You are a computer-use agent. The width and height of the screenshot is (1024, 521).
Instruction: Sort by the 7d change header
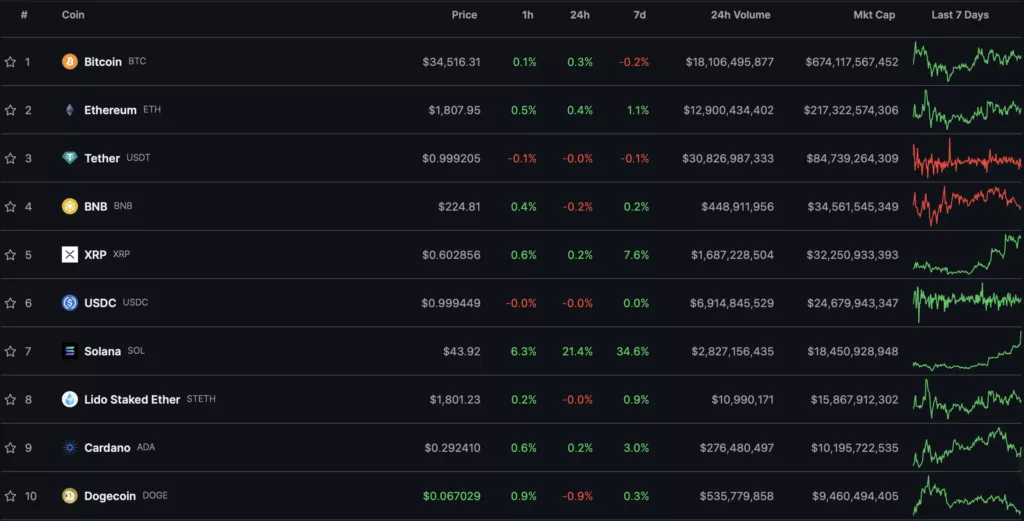tap(640, 14)
